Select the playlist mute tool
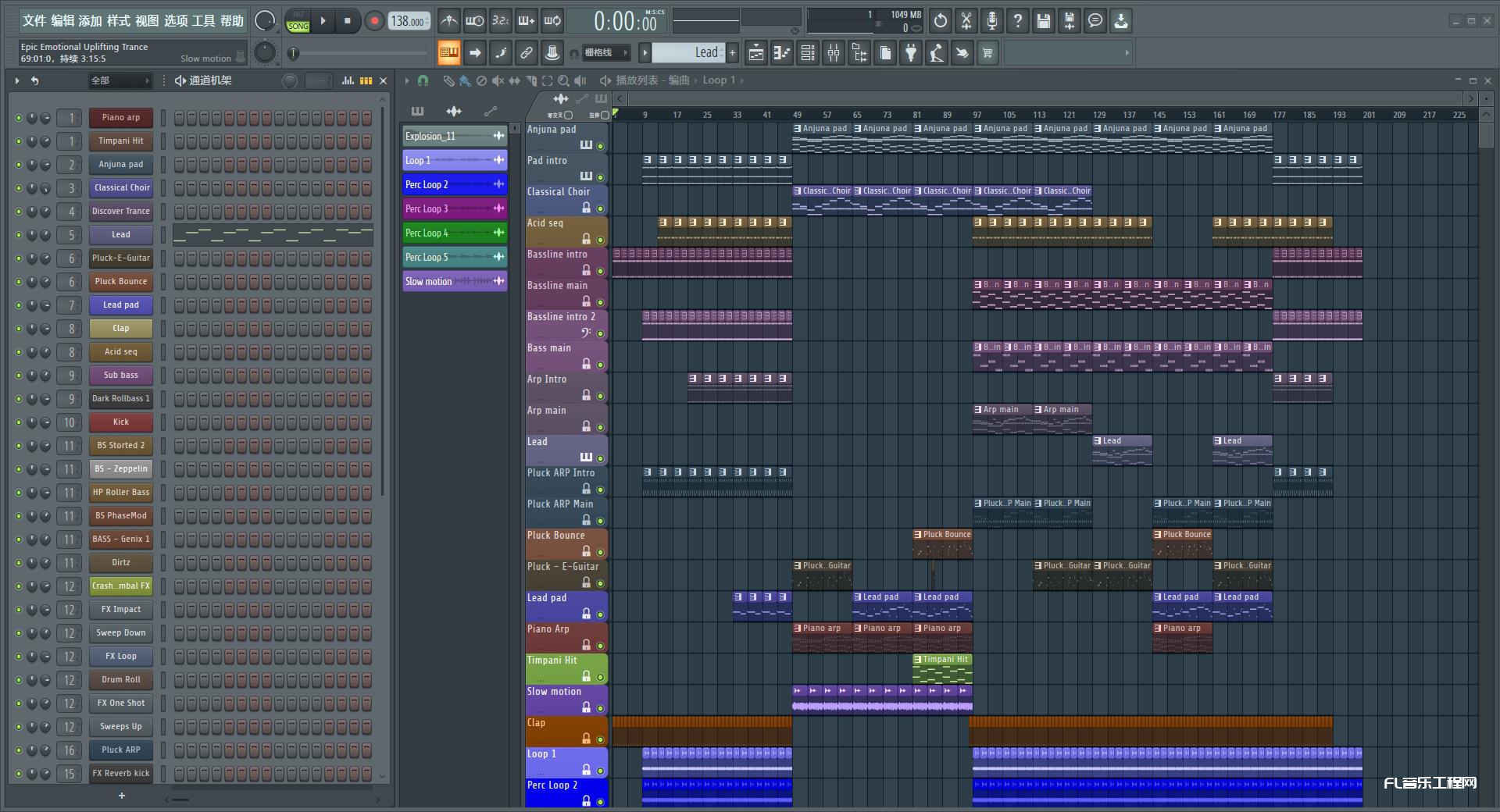Screen dimensions: 1500x812 pyautogui.click(x=498, y=80)
